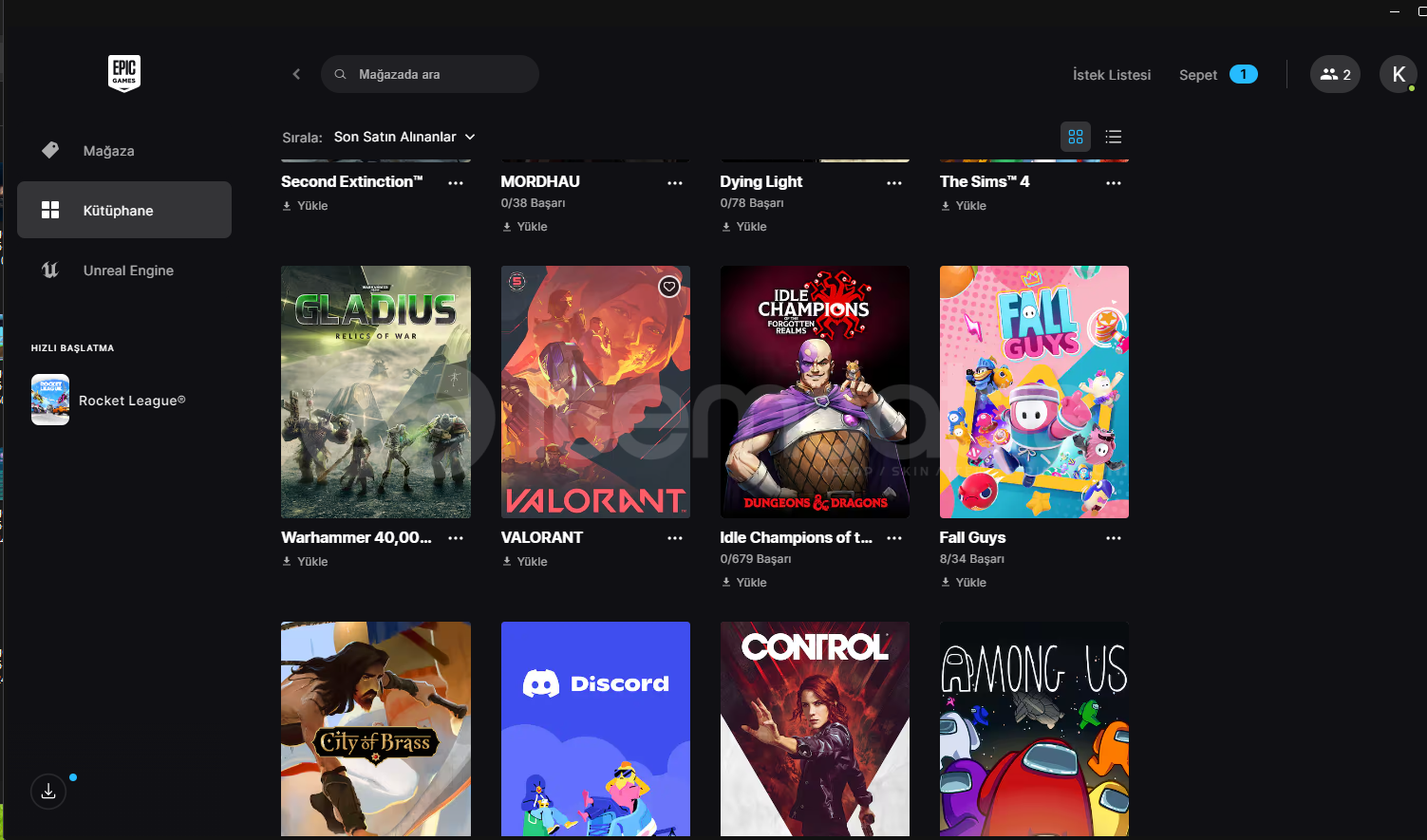
Task: Click the Kütüphane grid icon
Action: pyautogui.click(x=50, y=210)
